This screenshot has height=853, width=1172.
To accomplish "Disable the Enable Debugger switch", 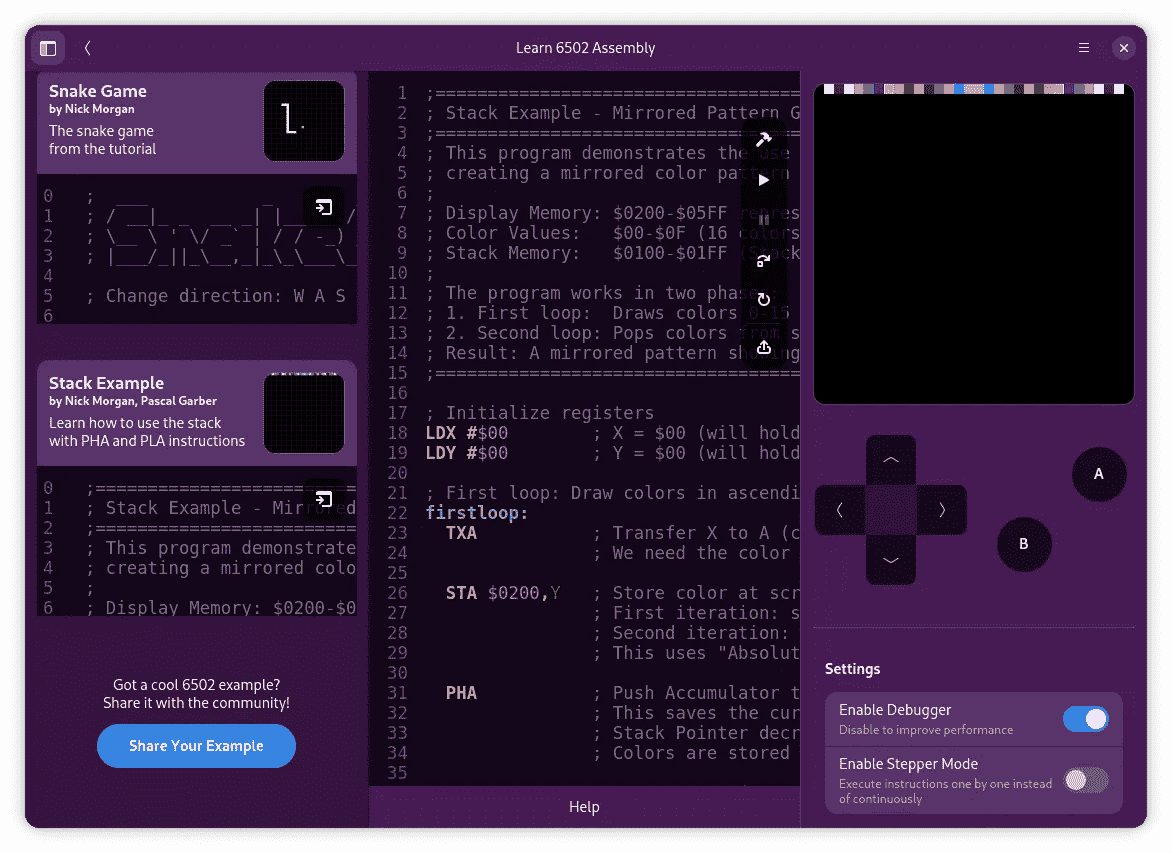I will tap(1085, 719).
